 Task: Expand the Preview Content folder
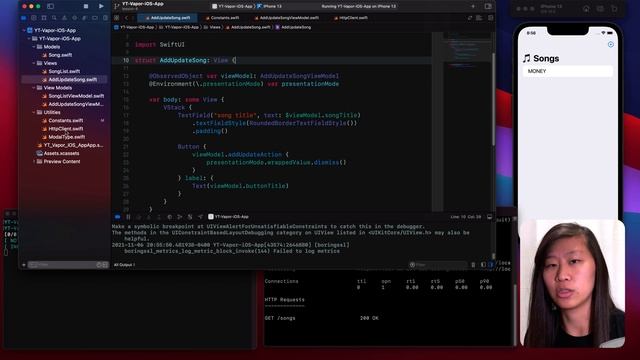[34, 162]
